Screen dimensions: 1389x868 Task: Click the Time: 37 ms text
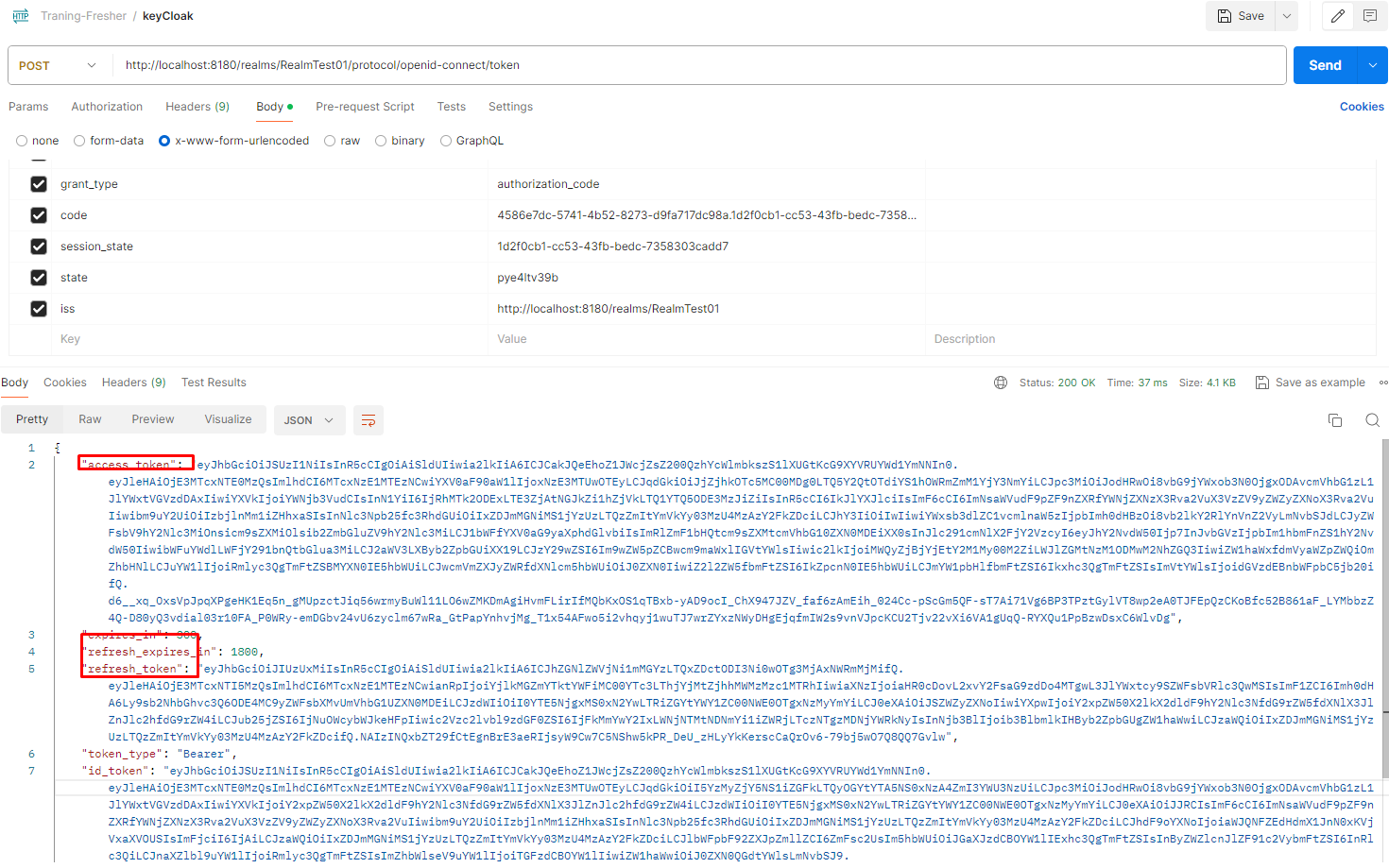[1137, 383]
